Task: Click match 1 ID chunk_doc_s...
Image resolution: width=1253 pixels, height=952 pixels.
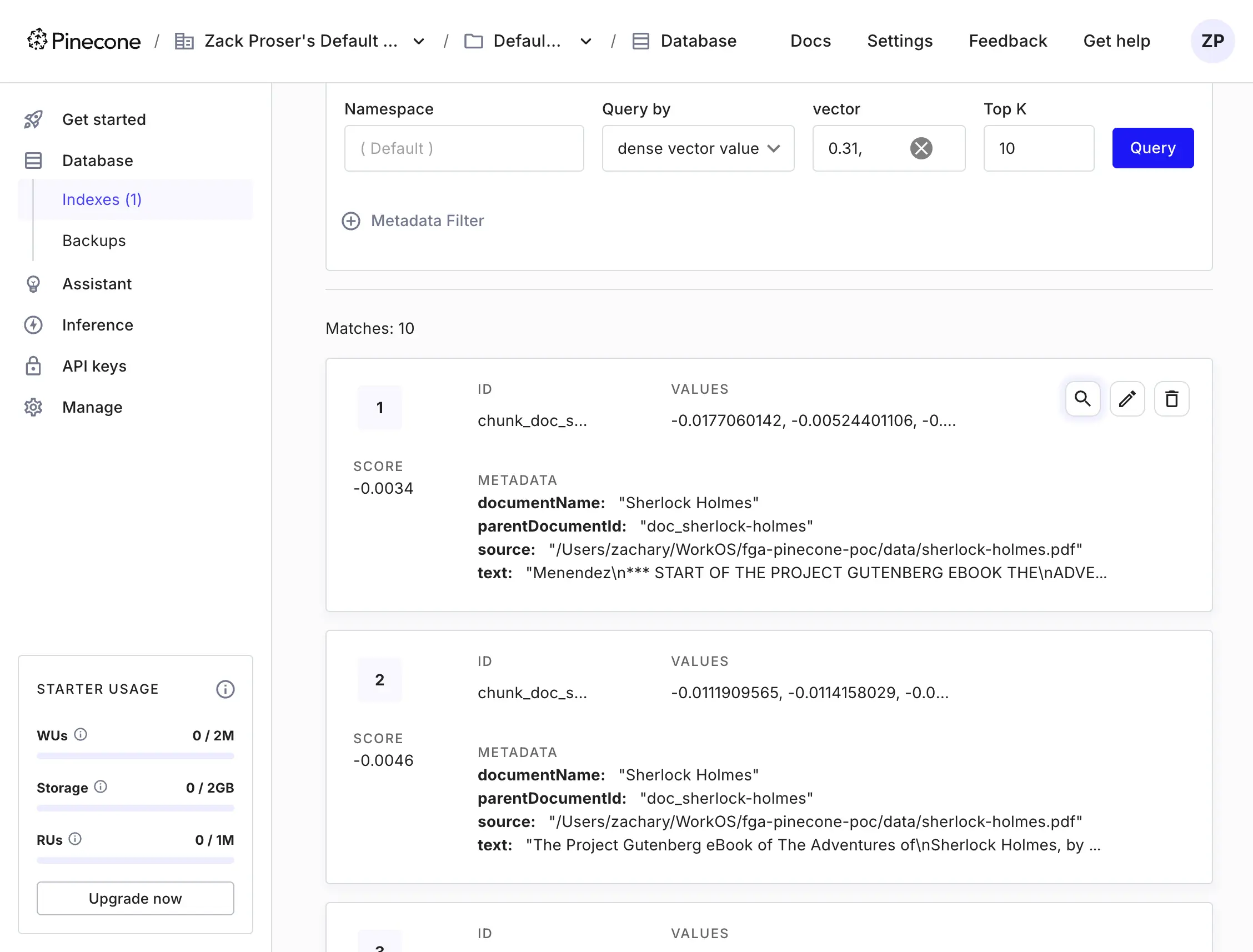Action: 532,420
